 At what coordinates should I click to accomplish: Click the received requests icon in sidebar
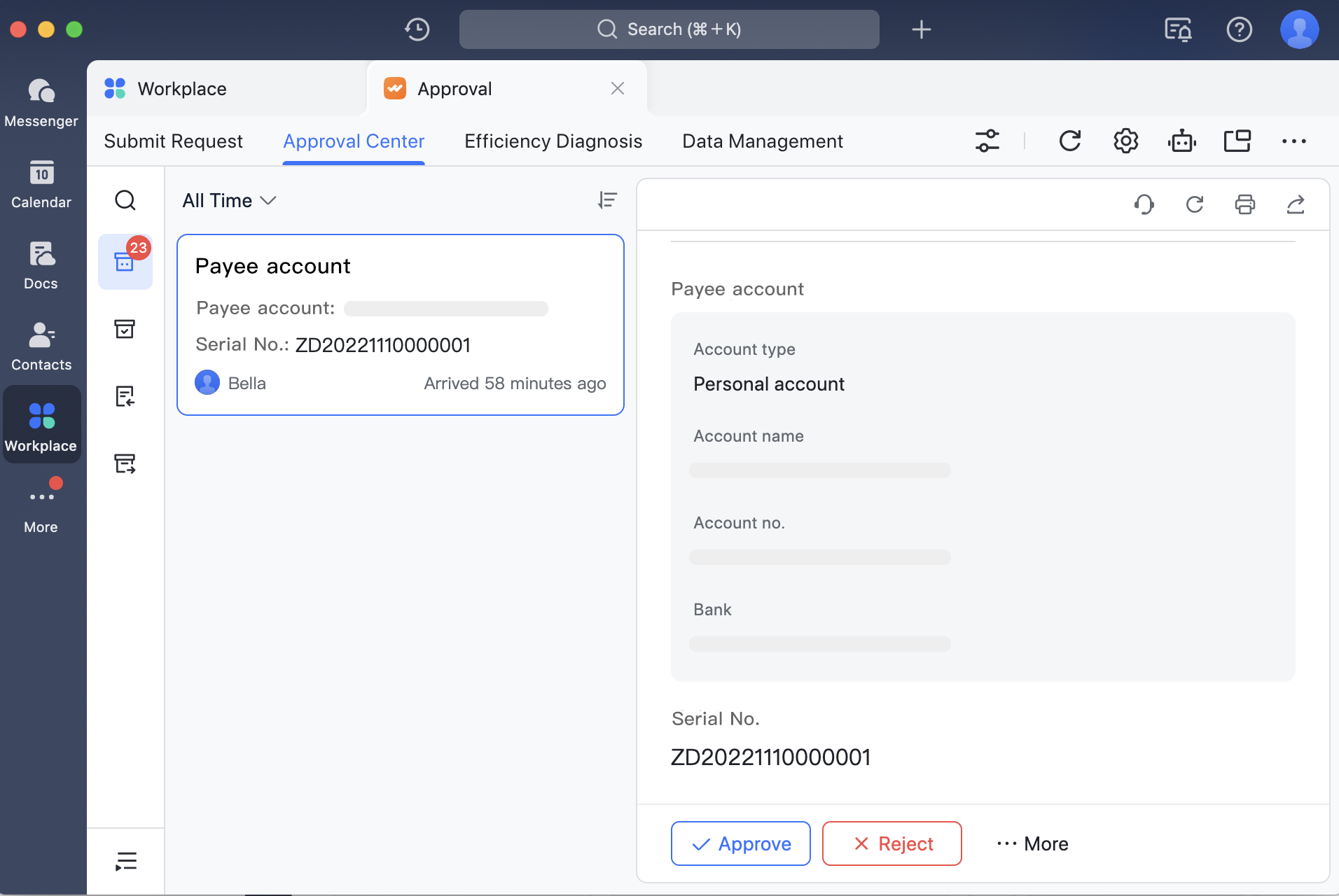[125, 395]
